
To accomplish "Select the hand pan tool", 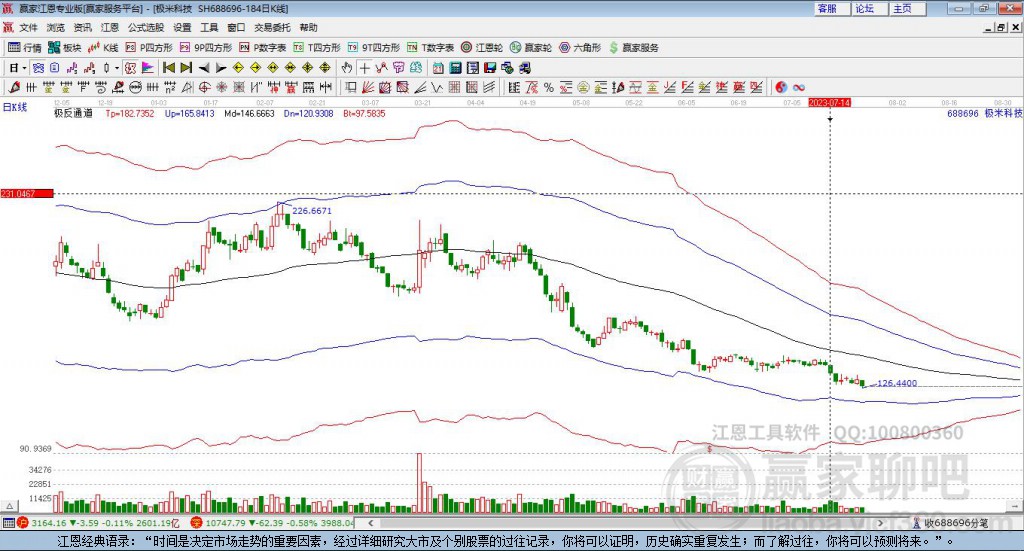I will point(347,68).
